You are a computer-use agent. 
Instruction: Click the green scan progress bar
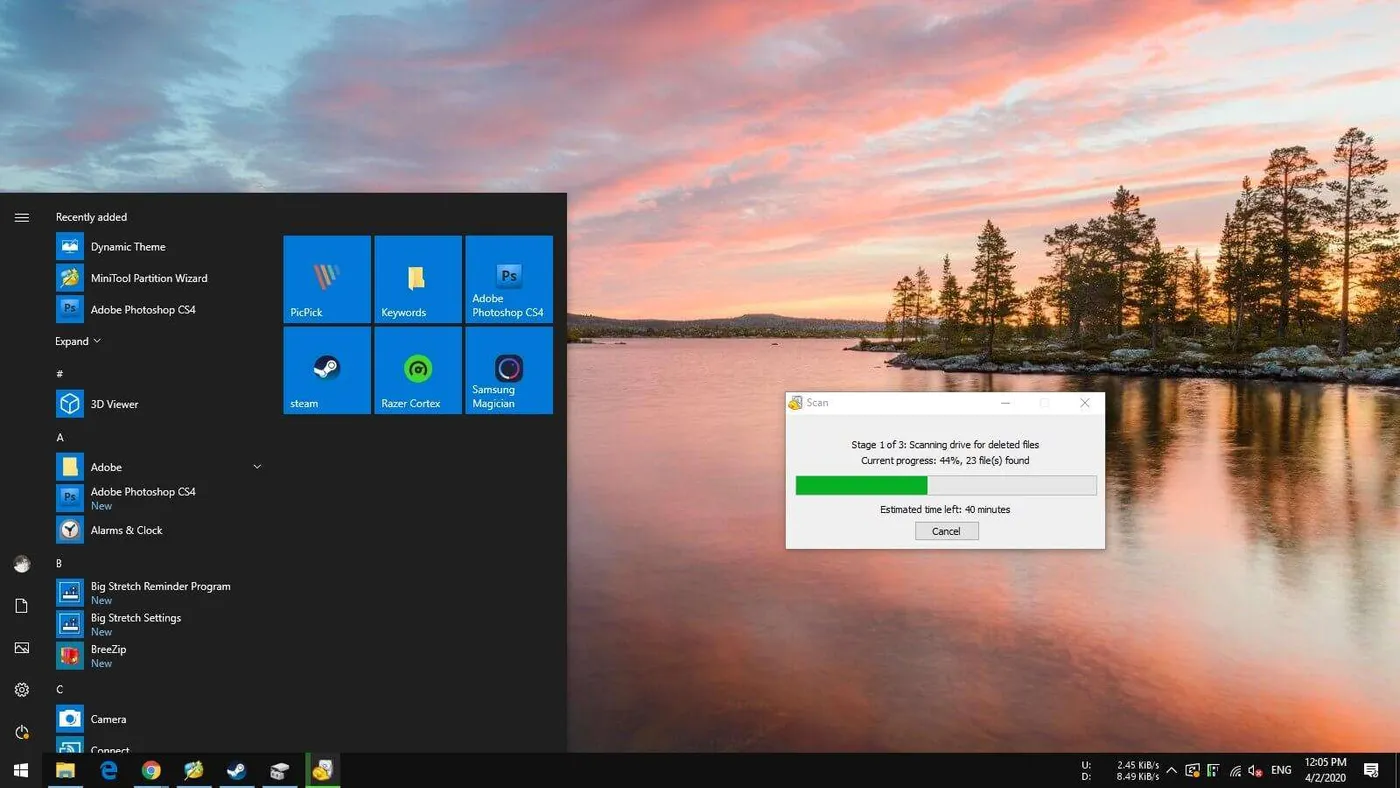click(x=945, y=485)
